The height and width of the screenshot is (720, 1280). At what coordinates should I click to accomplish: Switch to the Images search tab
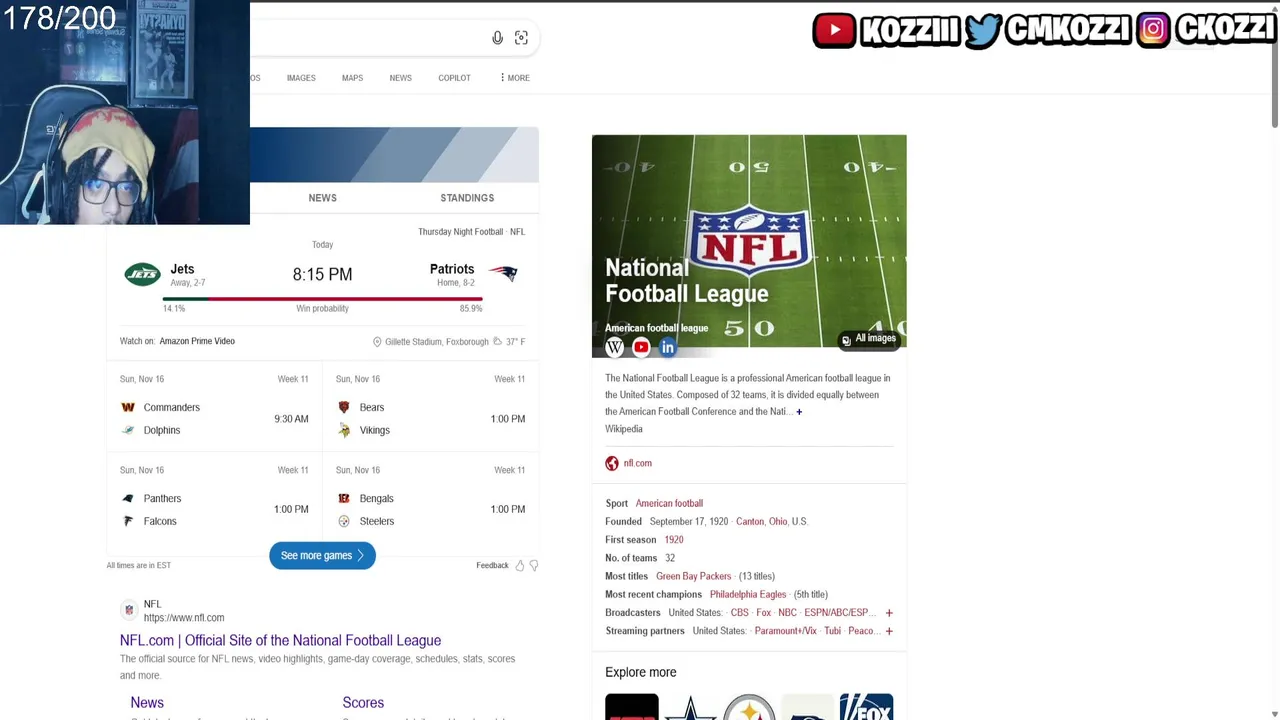point(301,78)
